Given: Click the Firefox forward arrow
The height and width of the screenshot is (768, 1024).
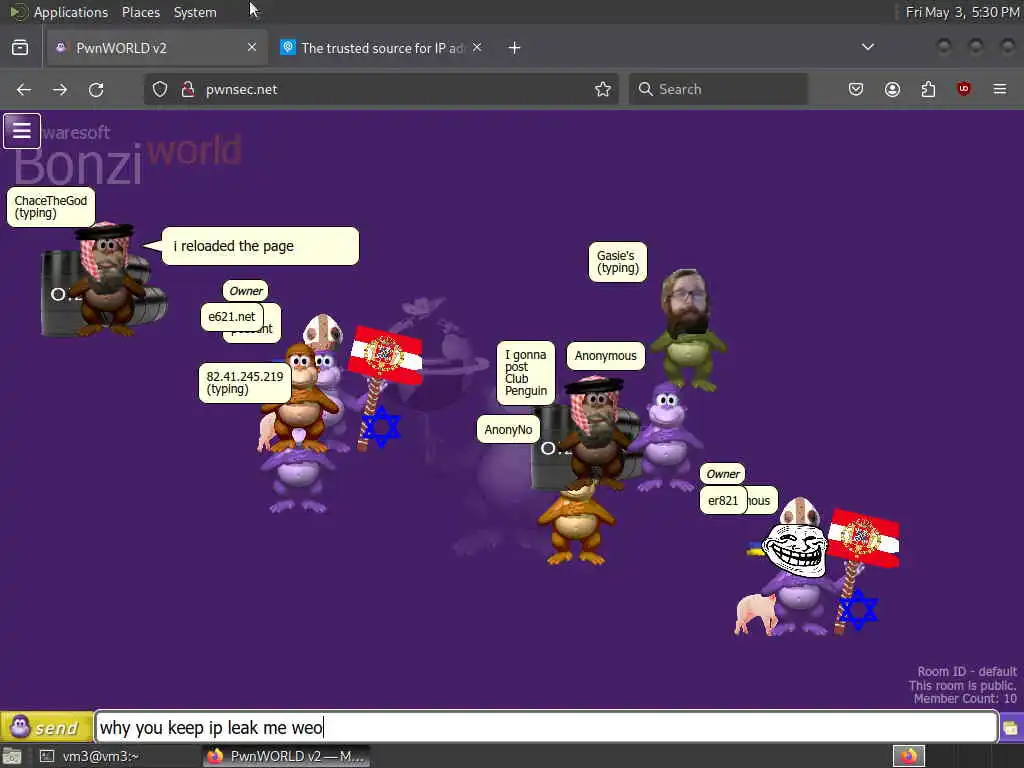Looking at the screenshot, I should click(x=60, y=89).
